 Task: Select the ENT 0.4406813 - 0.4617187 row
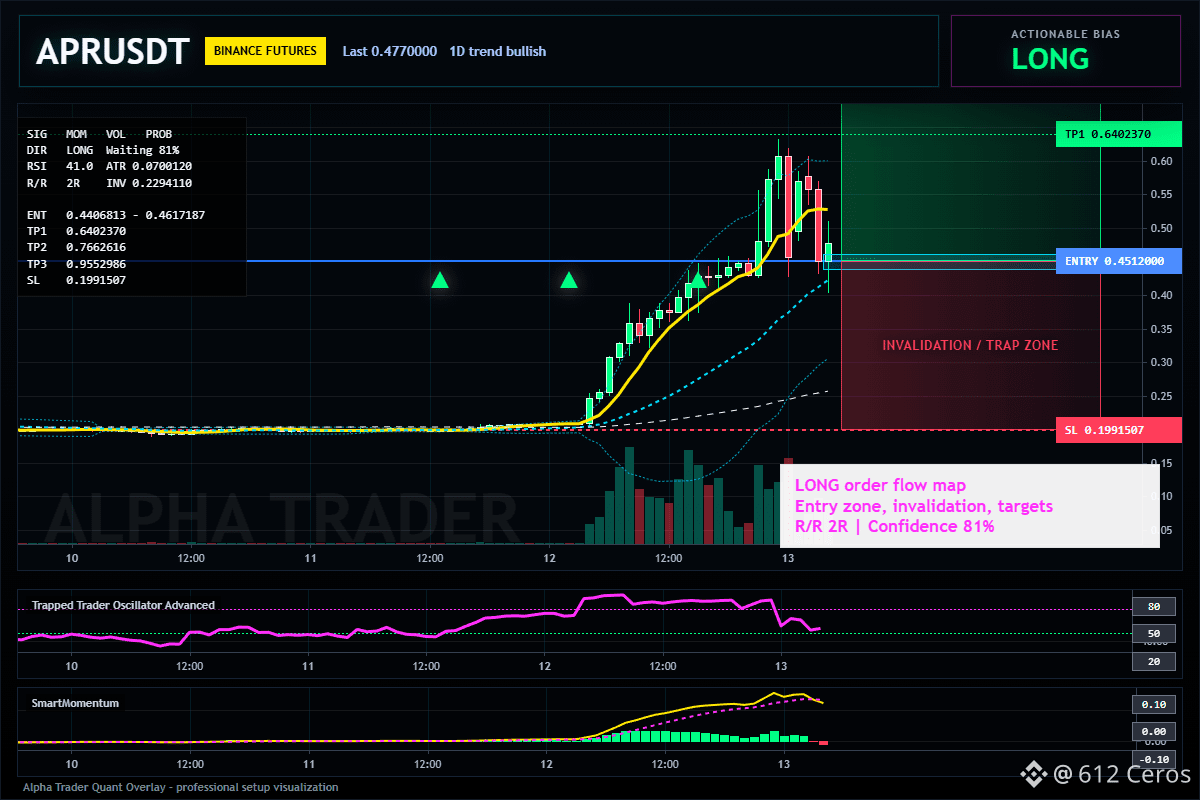(x=116, y=214)
